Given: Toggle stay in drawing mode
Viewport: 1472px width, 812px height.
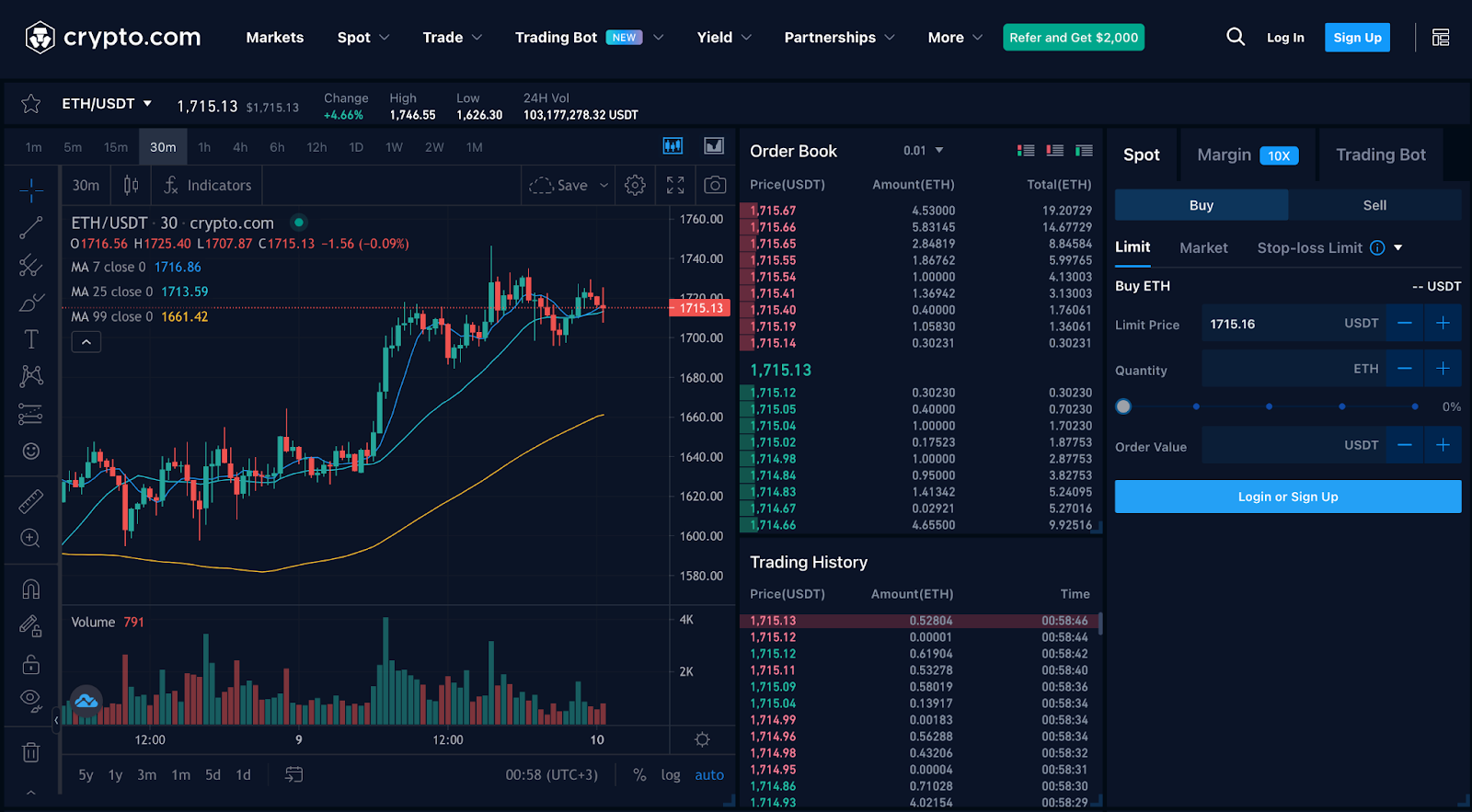Looking at the screenshot, I should click(30, 626).
